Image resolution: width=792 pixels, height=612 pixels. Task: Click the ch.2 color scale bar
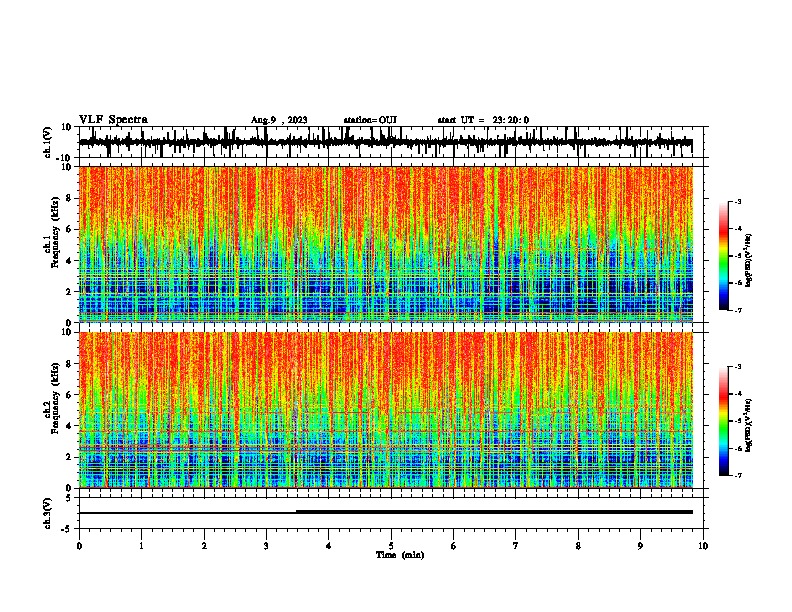(x=724, y=421)
